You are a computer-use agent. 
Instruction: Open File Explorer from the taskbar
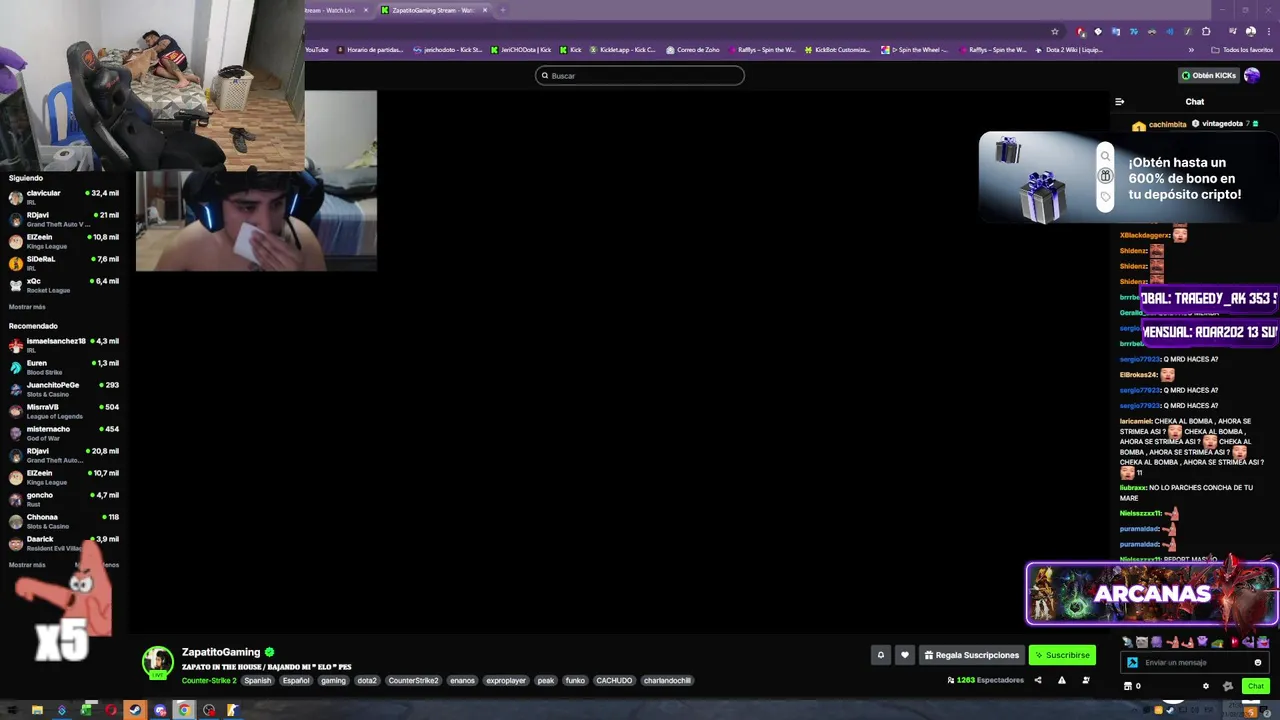(37, 710)
